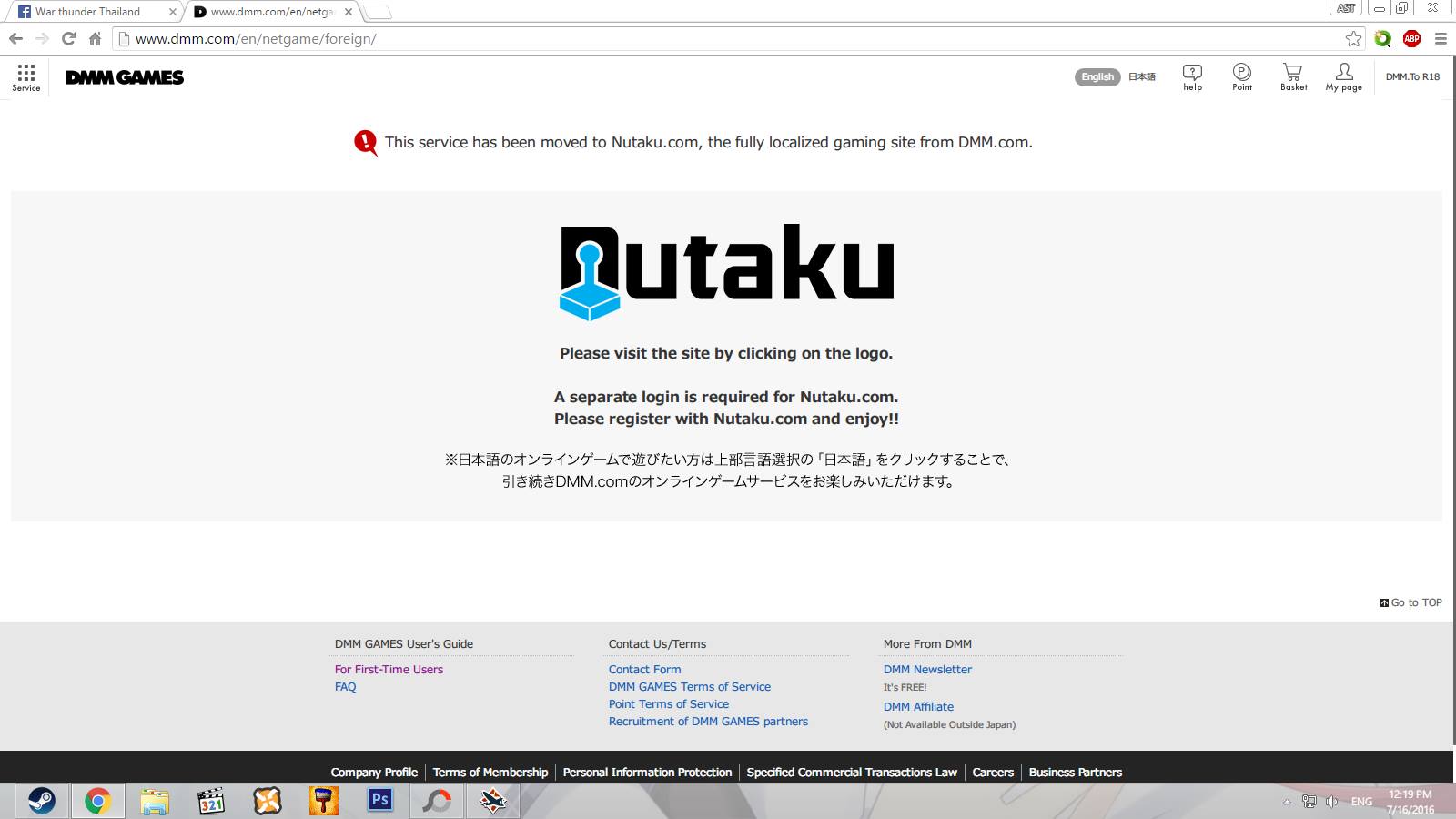Open the DMM Affiliate link

click(x=918, y=706)
